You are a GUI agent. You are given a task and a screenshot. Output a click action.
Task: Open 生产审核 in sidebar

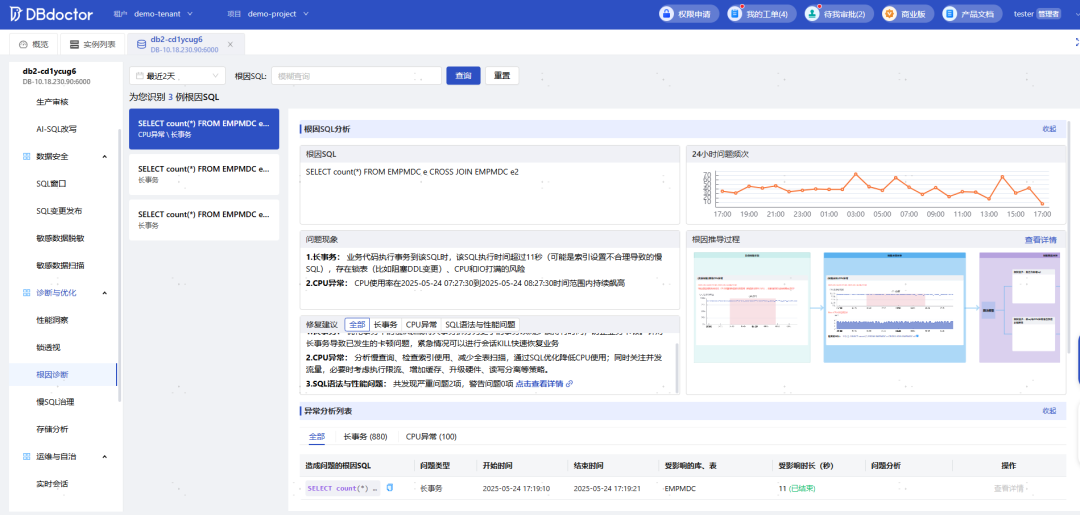(x=52, y=102)
